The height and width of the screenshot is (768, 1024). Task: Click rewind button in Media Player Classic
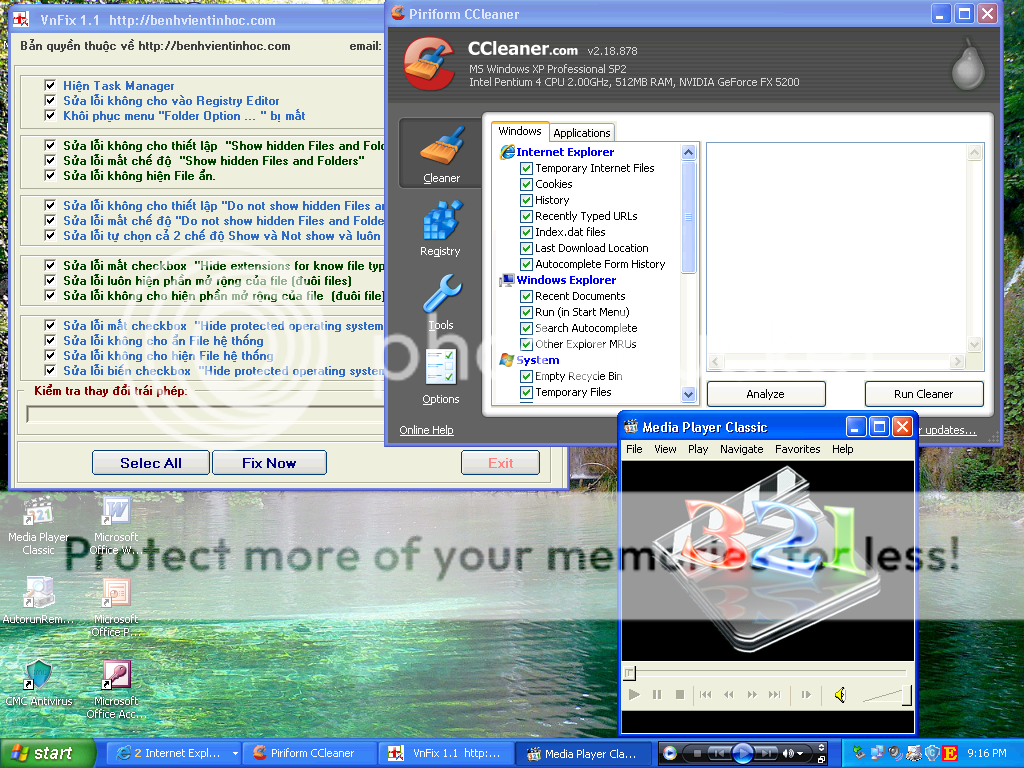click(x=729, y=695)
